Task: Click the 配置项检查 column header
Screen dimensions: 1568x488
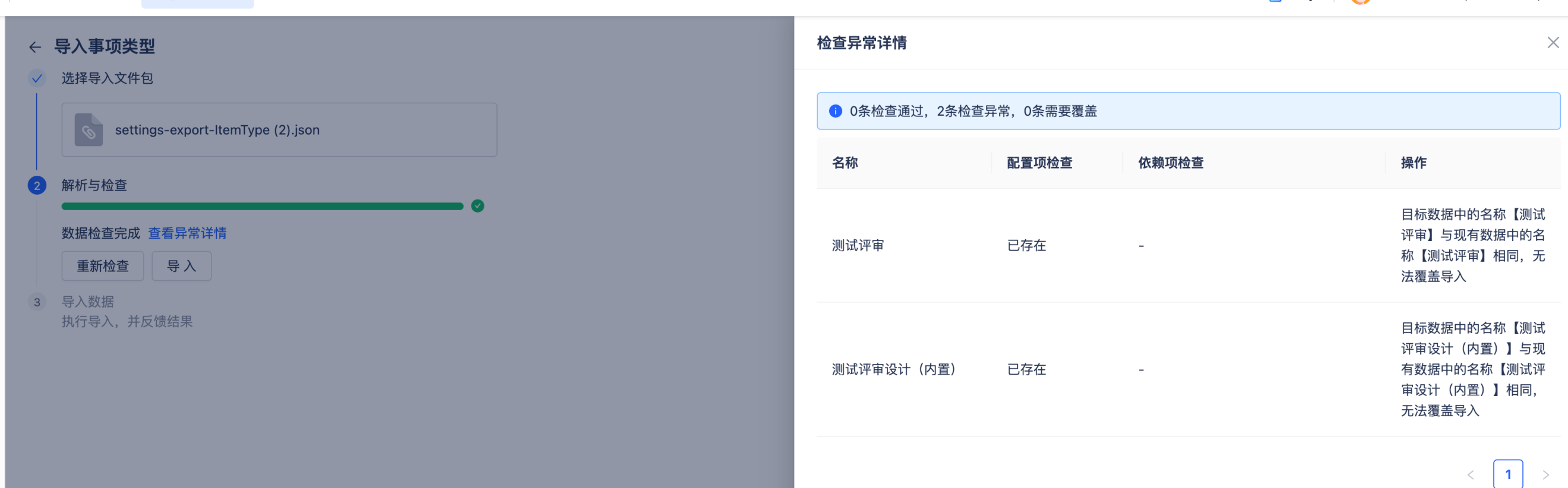Action: (1039, 163)
